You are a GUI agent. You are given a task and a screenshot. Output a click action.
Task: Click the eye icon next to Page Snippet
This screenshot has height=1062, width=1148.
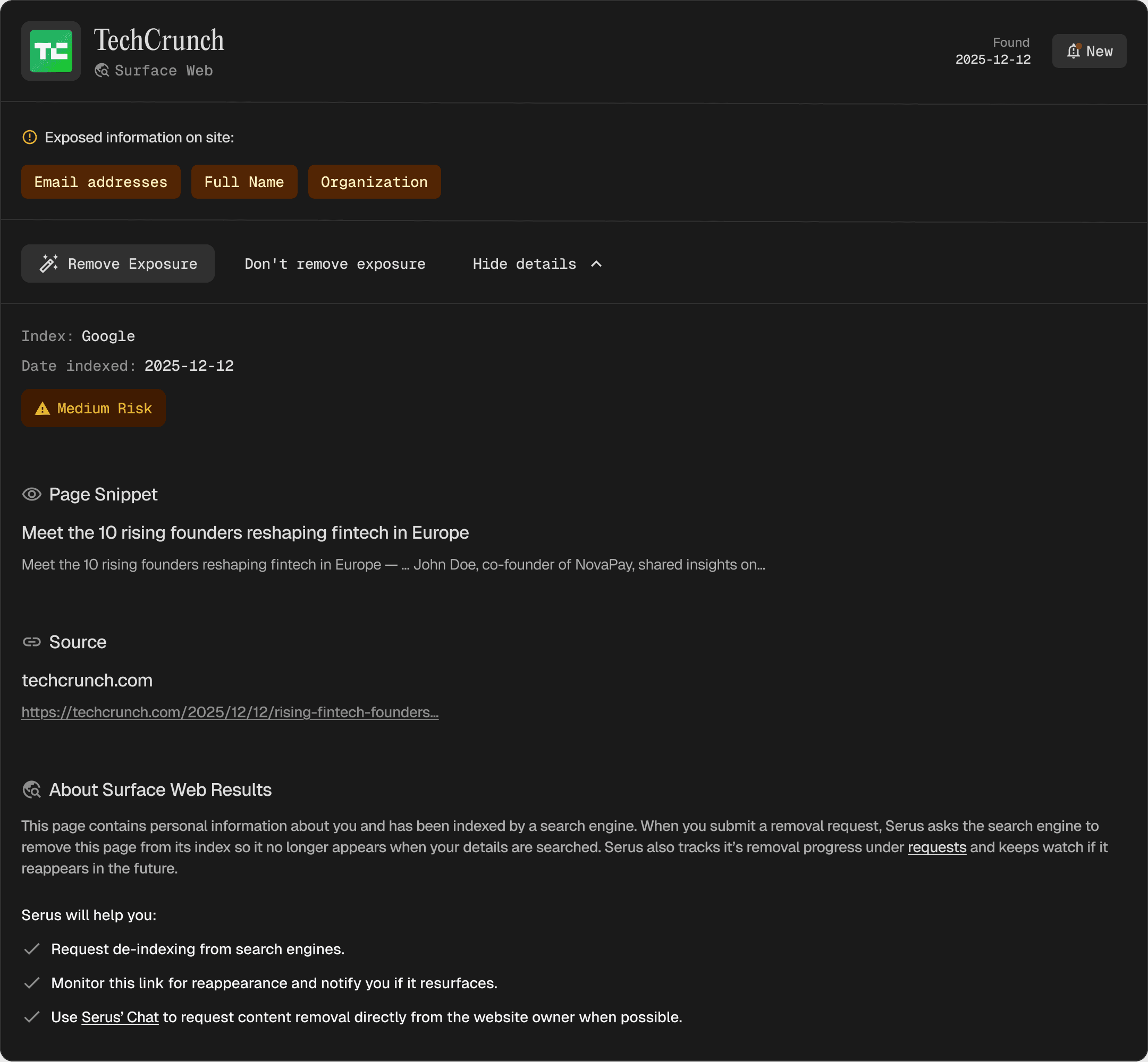31,494
